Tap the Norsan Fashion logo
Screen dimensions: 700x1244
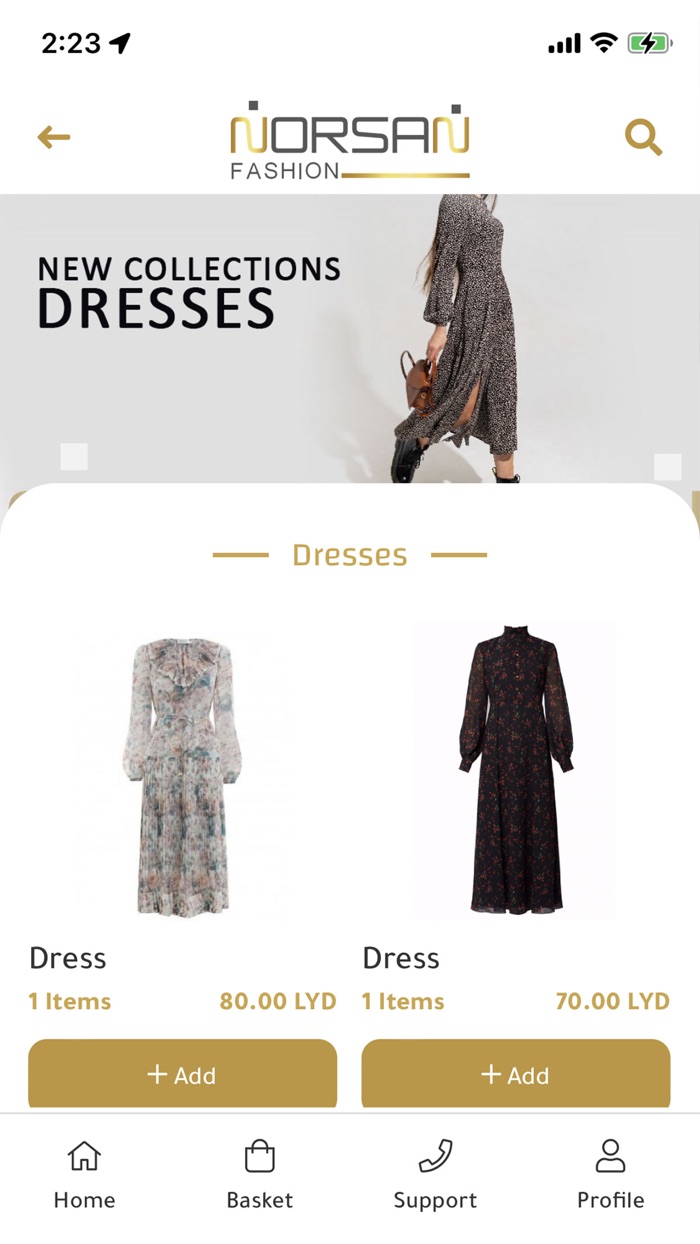coord(350,141)
